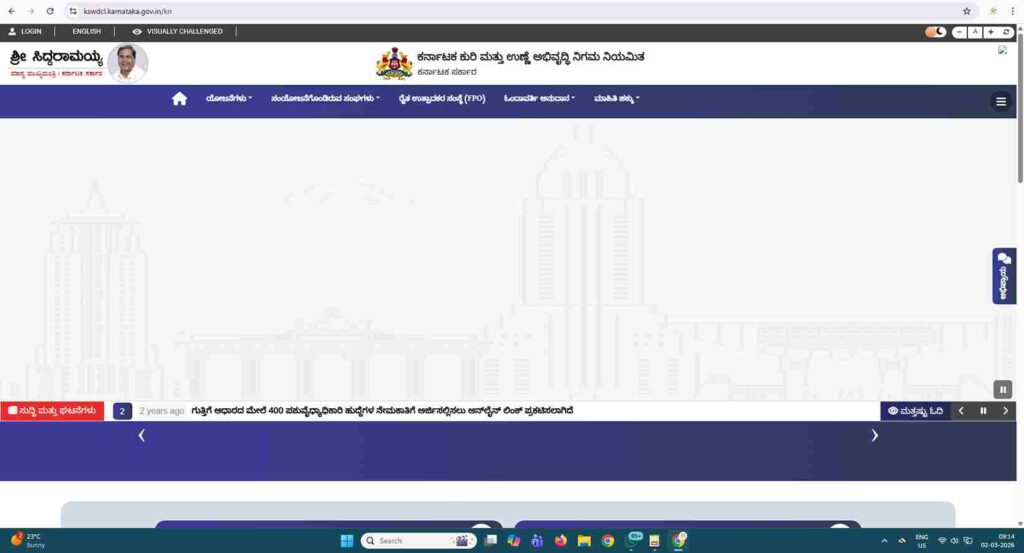This screenshot has height=553, width=1024.
Task: Click the decrease font size minus button
Action: click(960, 32)
